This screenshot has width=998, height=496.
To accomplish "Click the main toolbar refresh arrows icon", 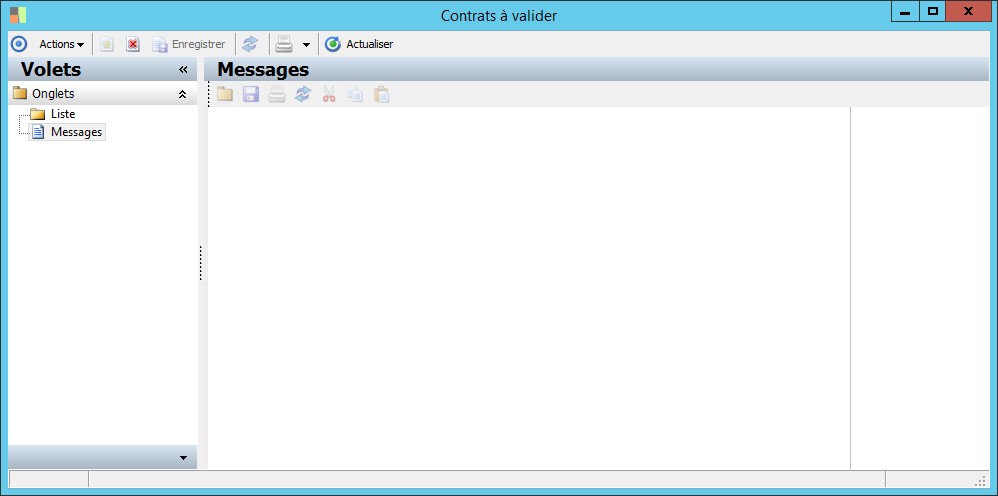I will [x=250, y=44].
